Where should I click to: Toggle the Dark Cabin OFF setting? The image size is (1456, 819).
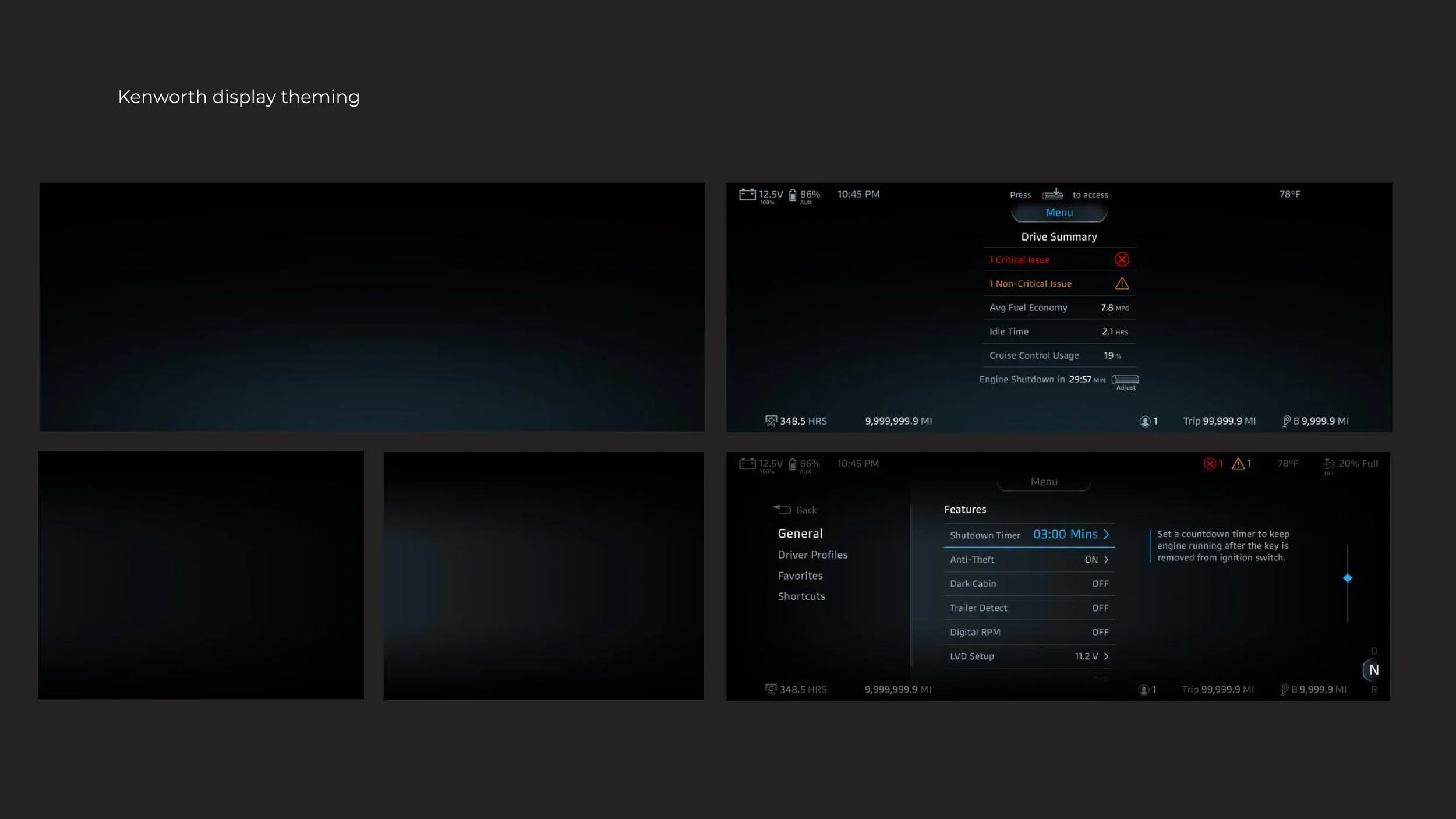point(1100,584)
